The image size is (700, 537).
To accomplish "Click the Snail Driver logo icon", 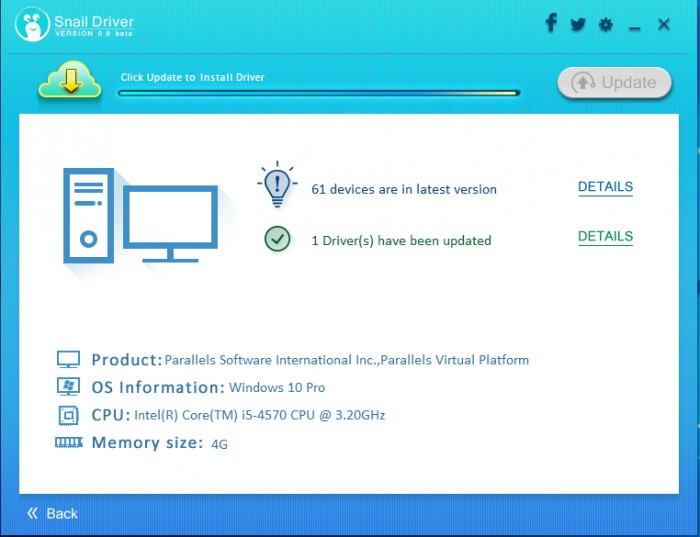I will (x=32, y=25).
